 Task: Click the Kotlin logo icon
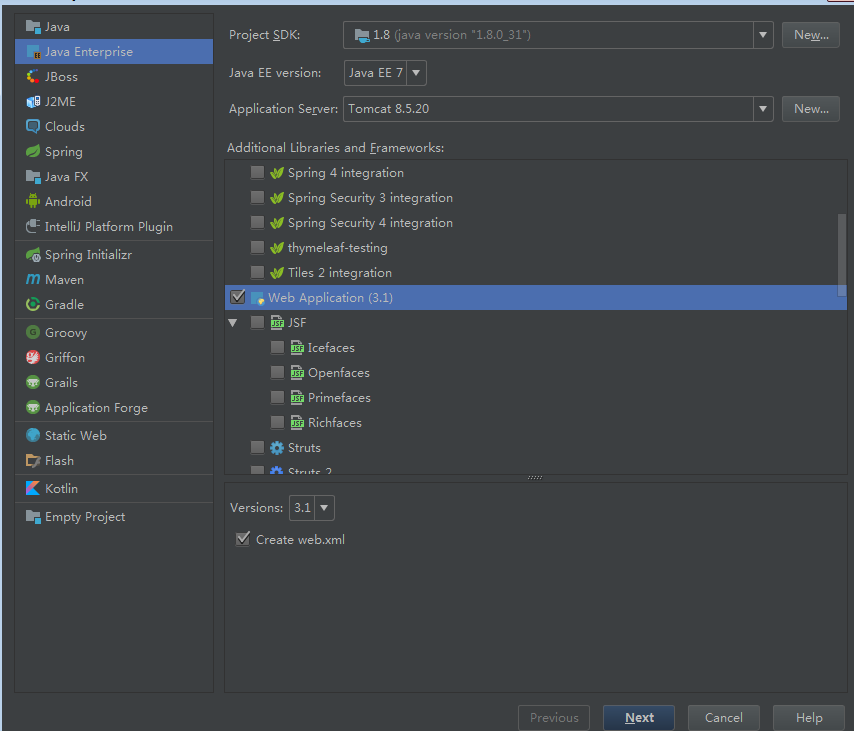click(33, 488)
